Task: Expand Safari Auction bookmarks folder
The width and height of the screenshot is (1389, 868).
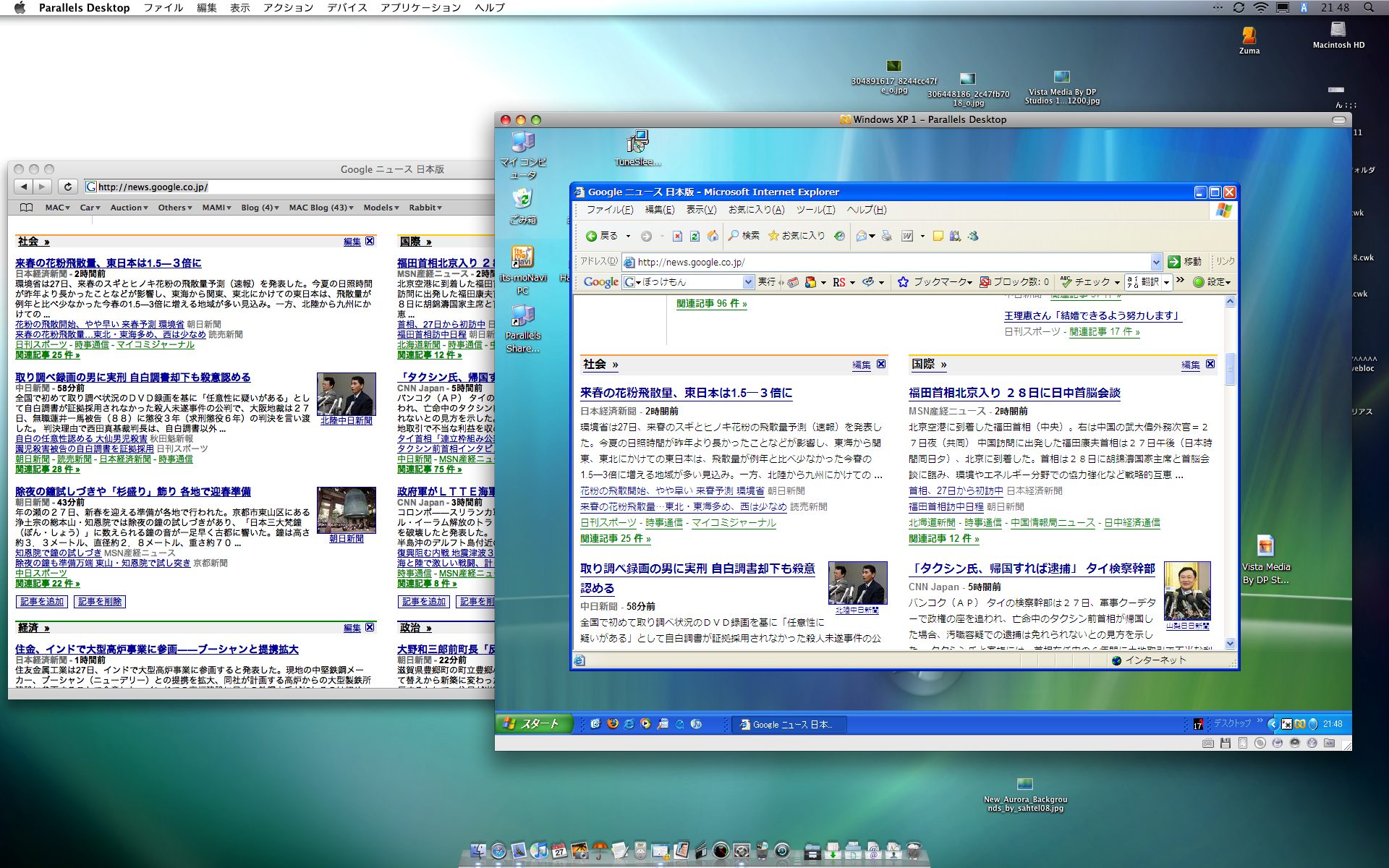Action: (129, 208)
